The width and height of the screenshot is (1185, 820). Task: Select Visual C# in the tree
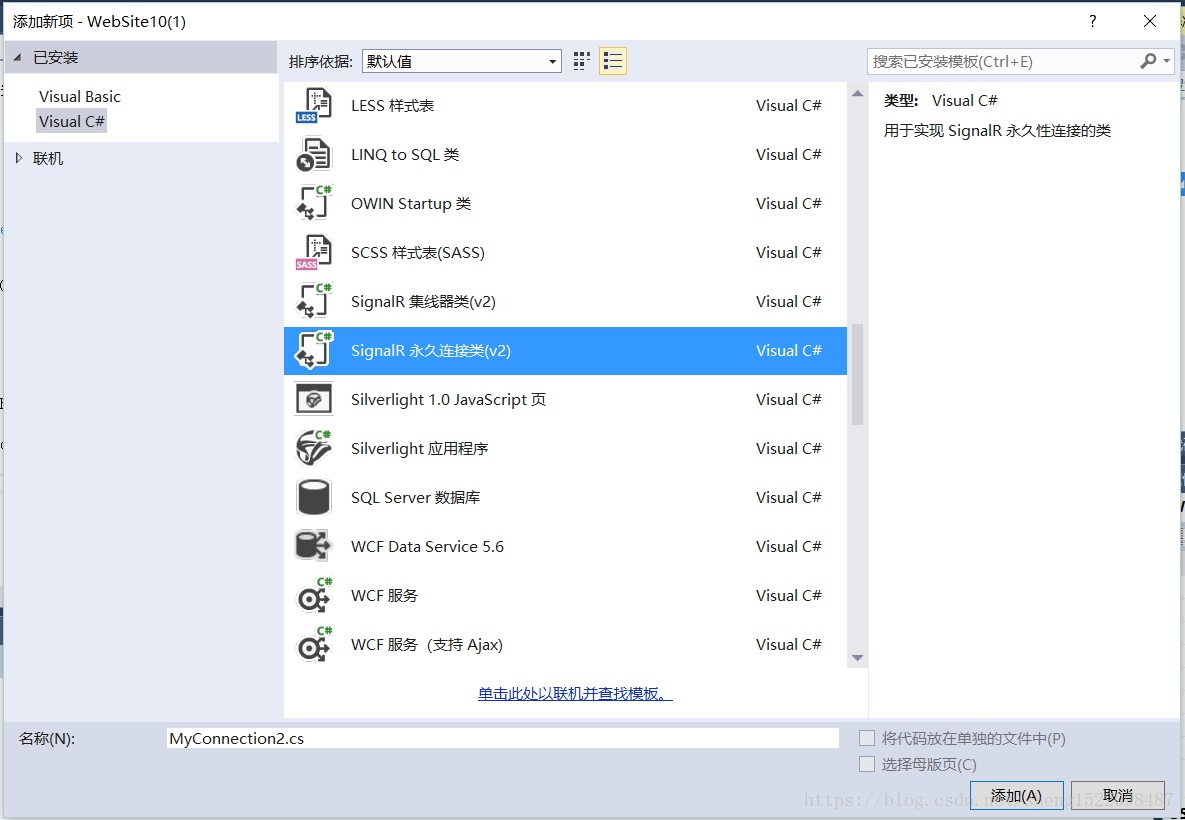[x=72, y=121]
